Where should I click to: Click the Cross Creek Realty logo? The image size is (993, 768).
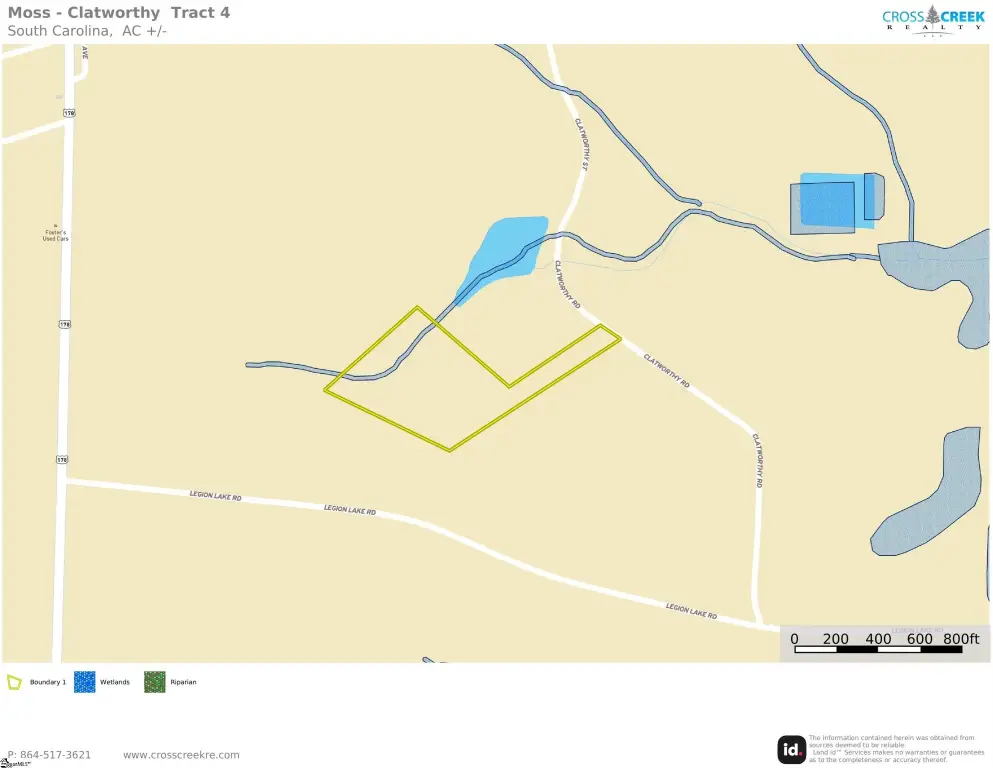[x=933, y=20]
